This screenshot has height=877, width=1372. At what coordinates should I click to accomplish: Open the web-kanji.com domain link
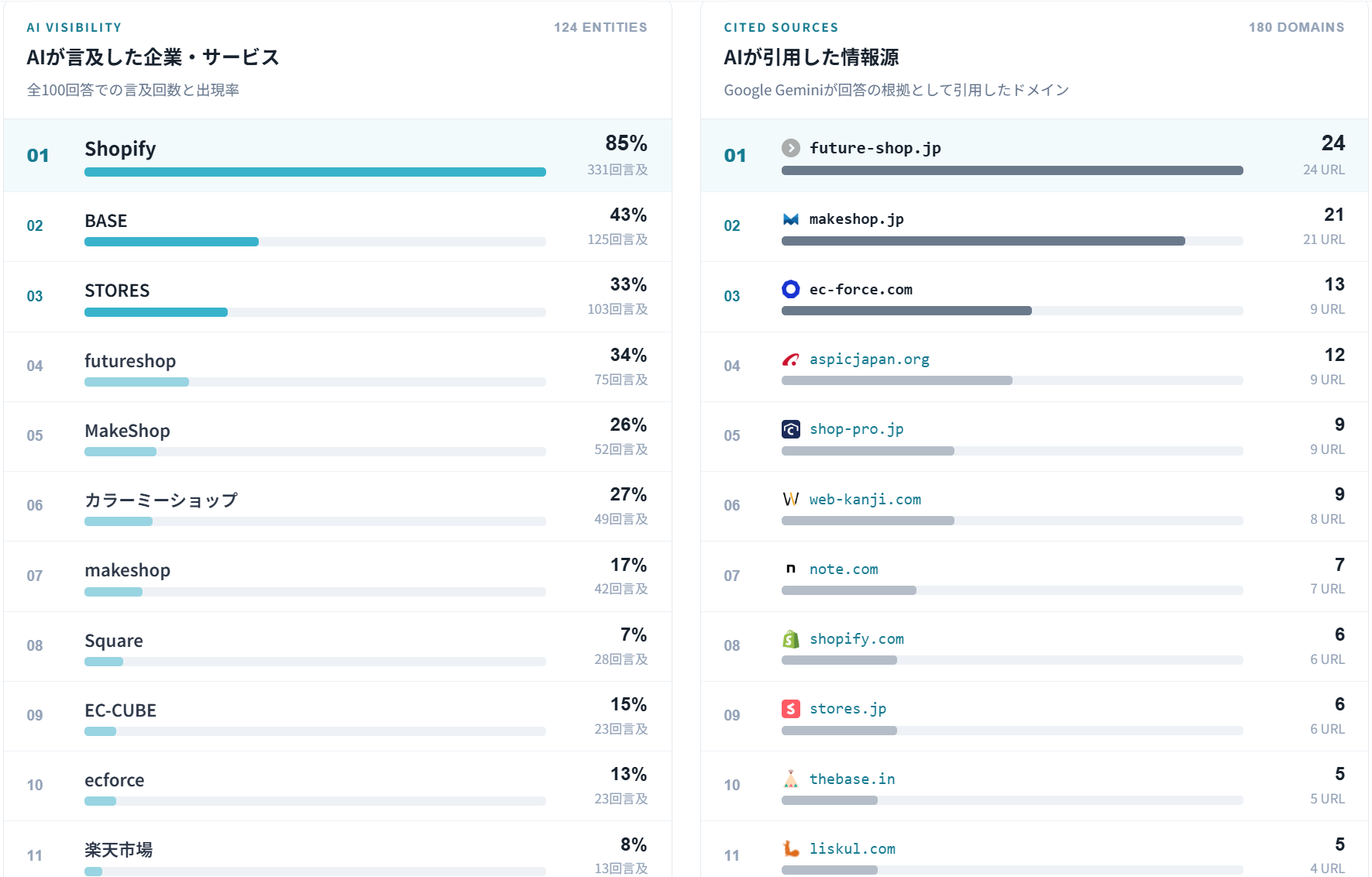pos(865,500)
